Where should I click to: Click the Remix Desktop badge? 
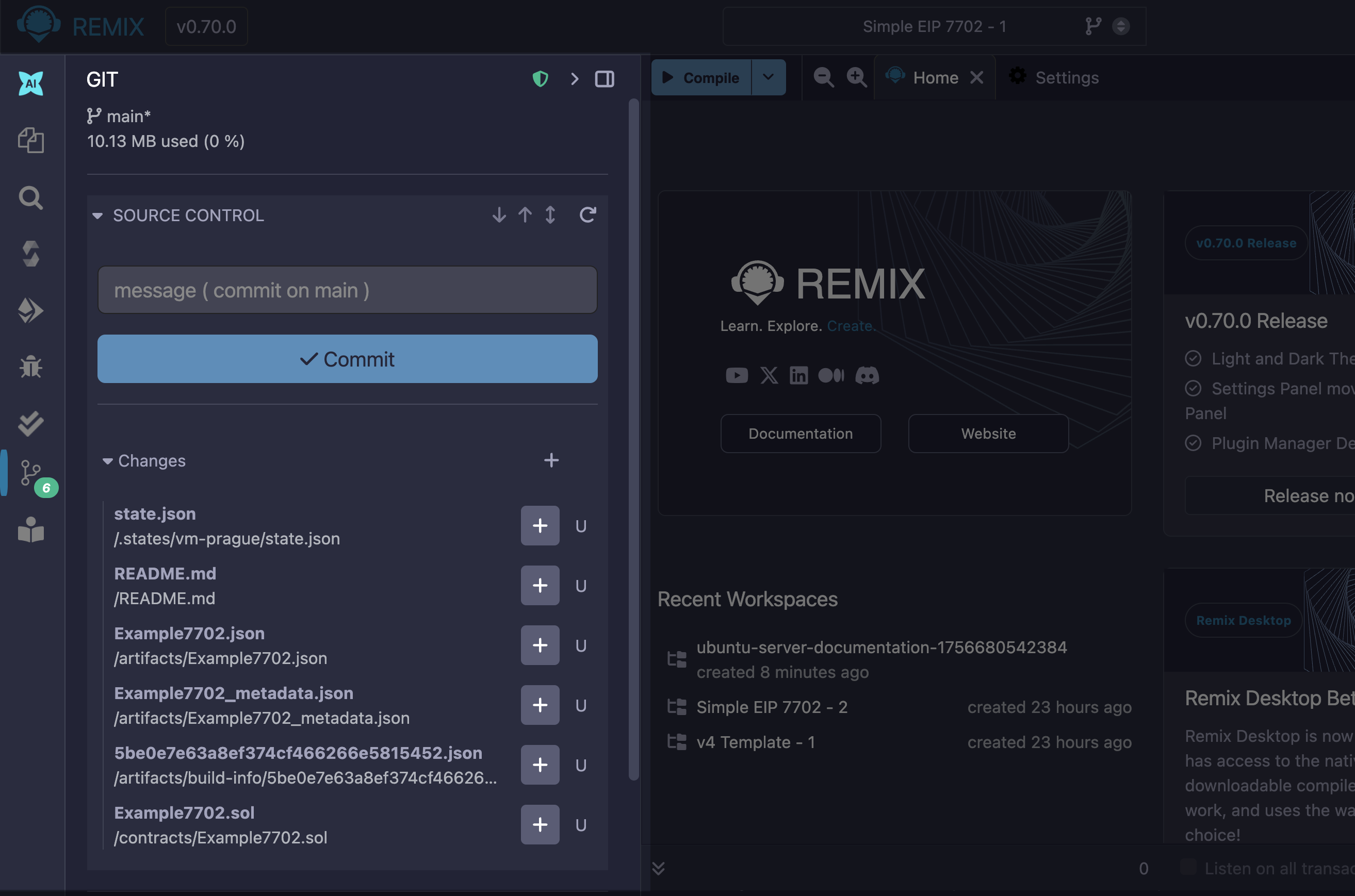click(x=1244, y=620)
